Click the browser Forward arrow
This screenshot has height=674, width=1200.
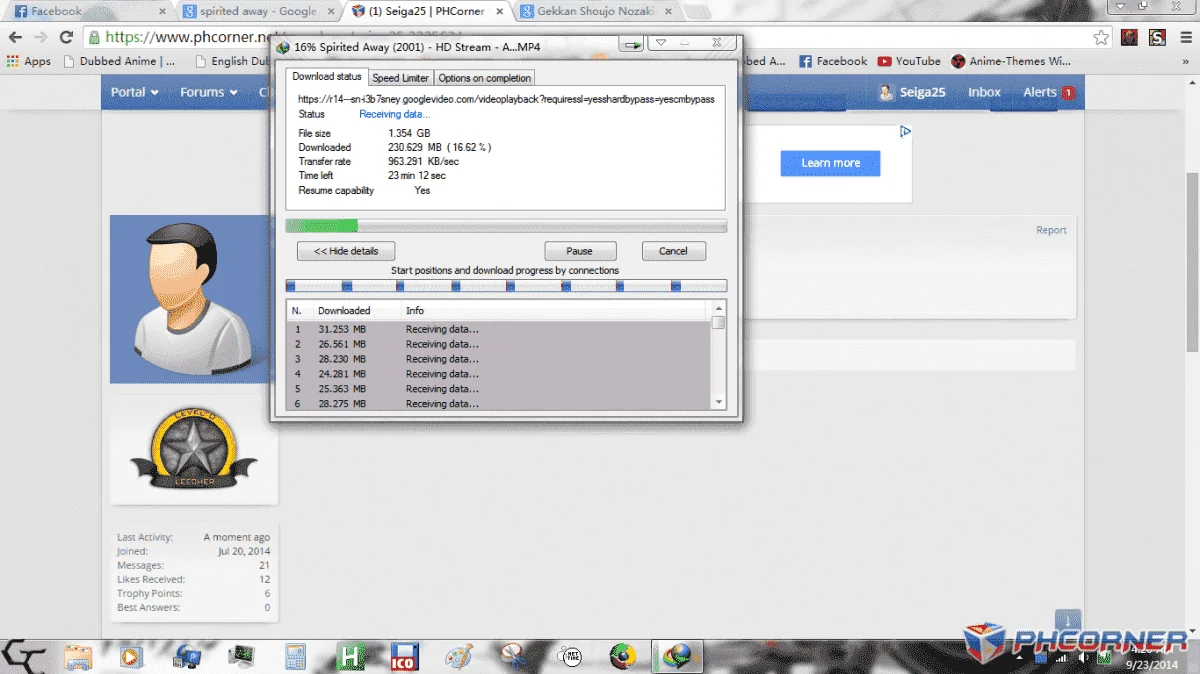coord(41,37)
